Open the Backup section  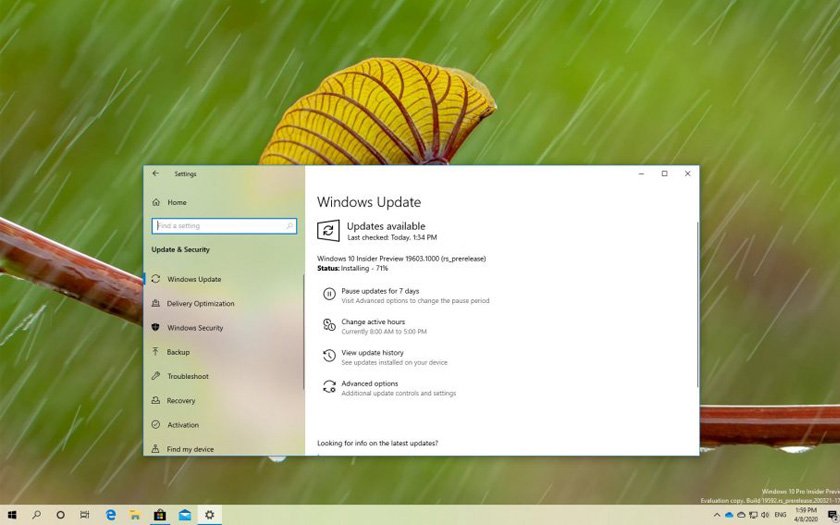[x=178, y=352]
